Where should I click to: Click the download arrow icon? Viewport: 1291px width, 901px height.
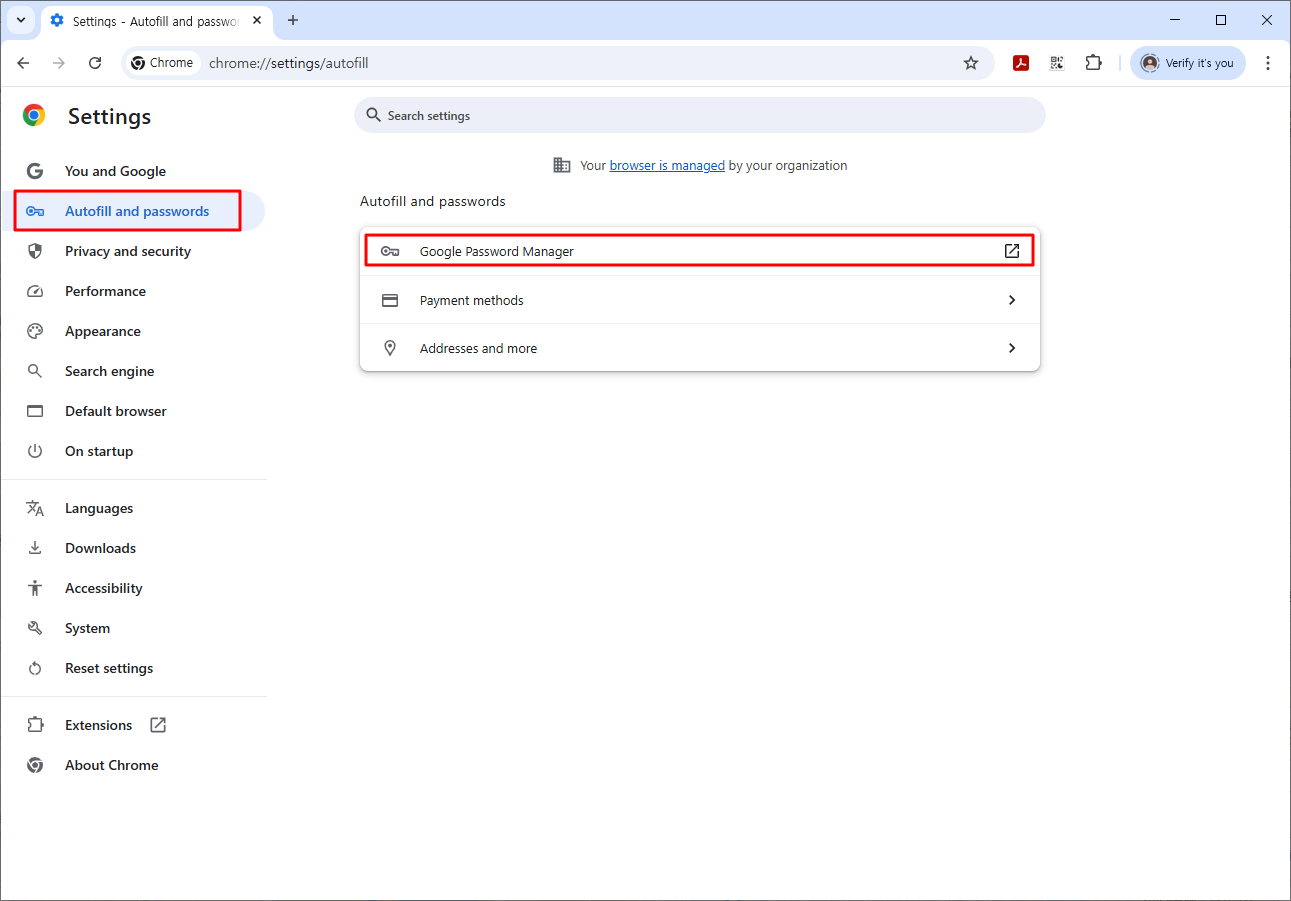[35, 548]
